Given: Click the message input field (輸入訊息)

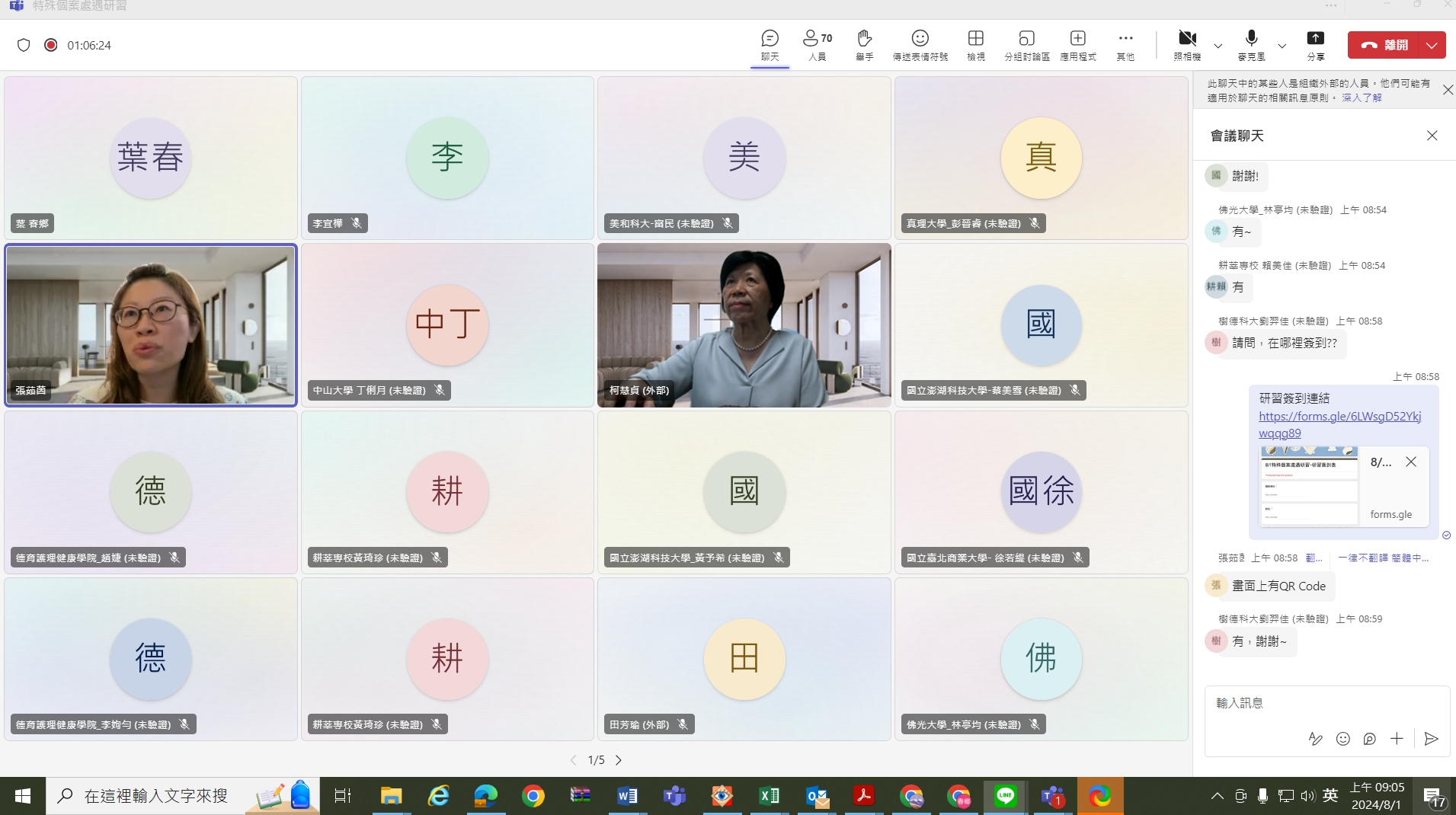Looking at the screenshot, I should point(1326,703).
